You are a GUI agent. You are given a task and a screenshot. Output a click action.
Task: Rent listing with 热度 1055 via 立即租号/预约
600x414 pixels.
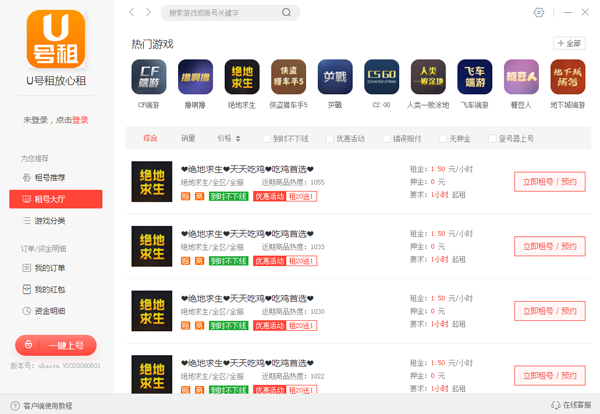(x=550, y=182)
